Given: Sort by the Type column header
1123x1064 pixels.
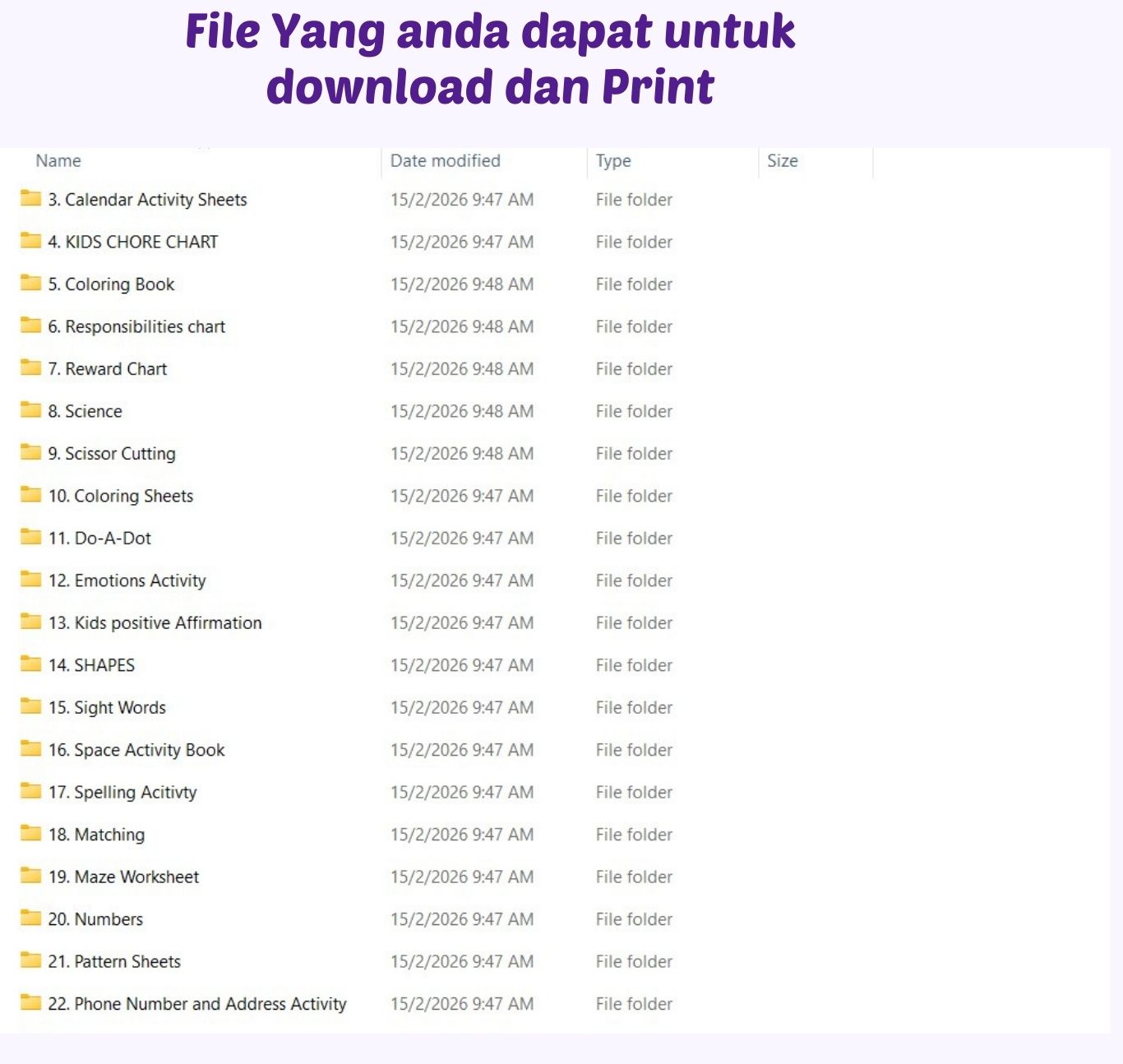Looking at the screenshot, I should pos(613,161).
